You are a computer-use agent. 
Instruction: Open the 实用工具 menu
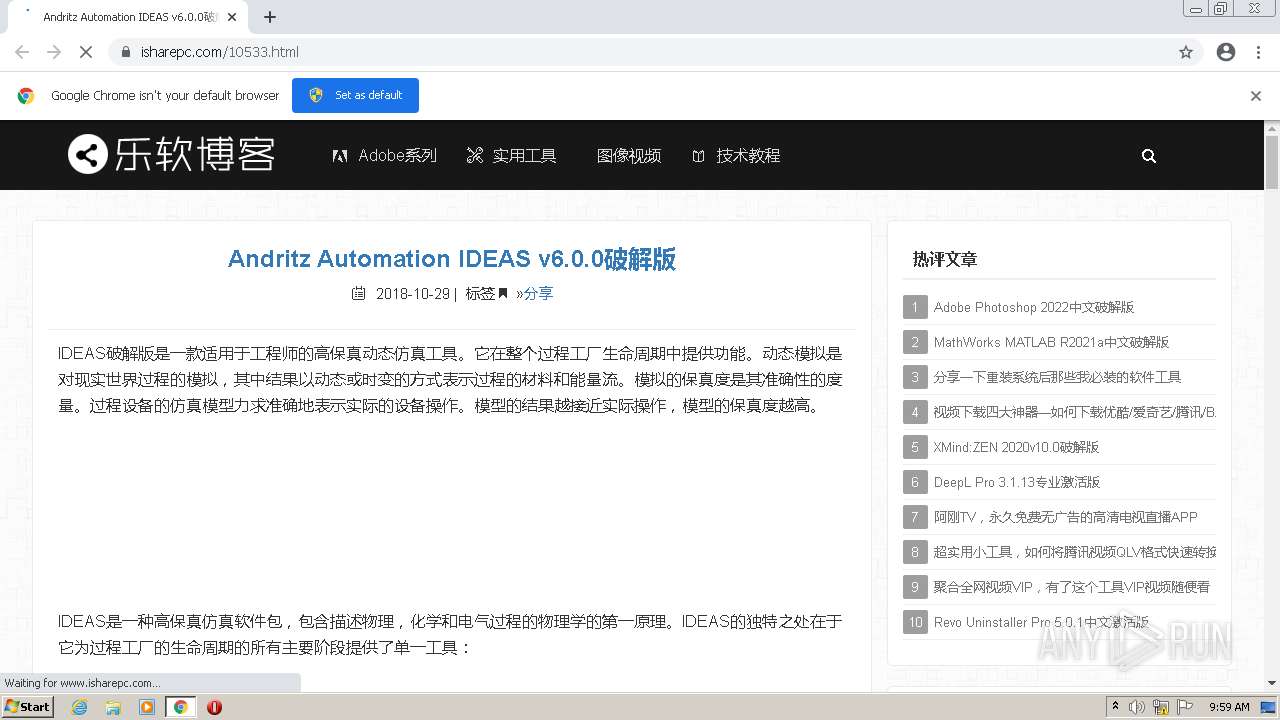[x=511, y=156]
